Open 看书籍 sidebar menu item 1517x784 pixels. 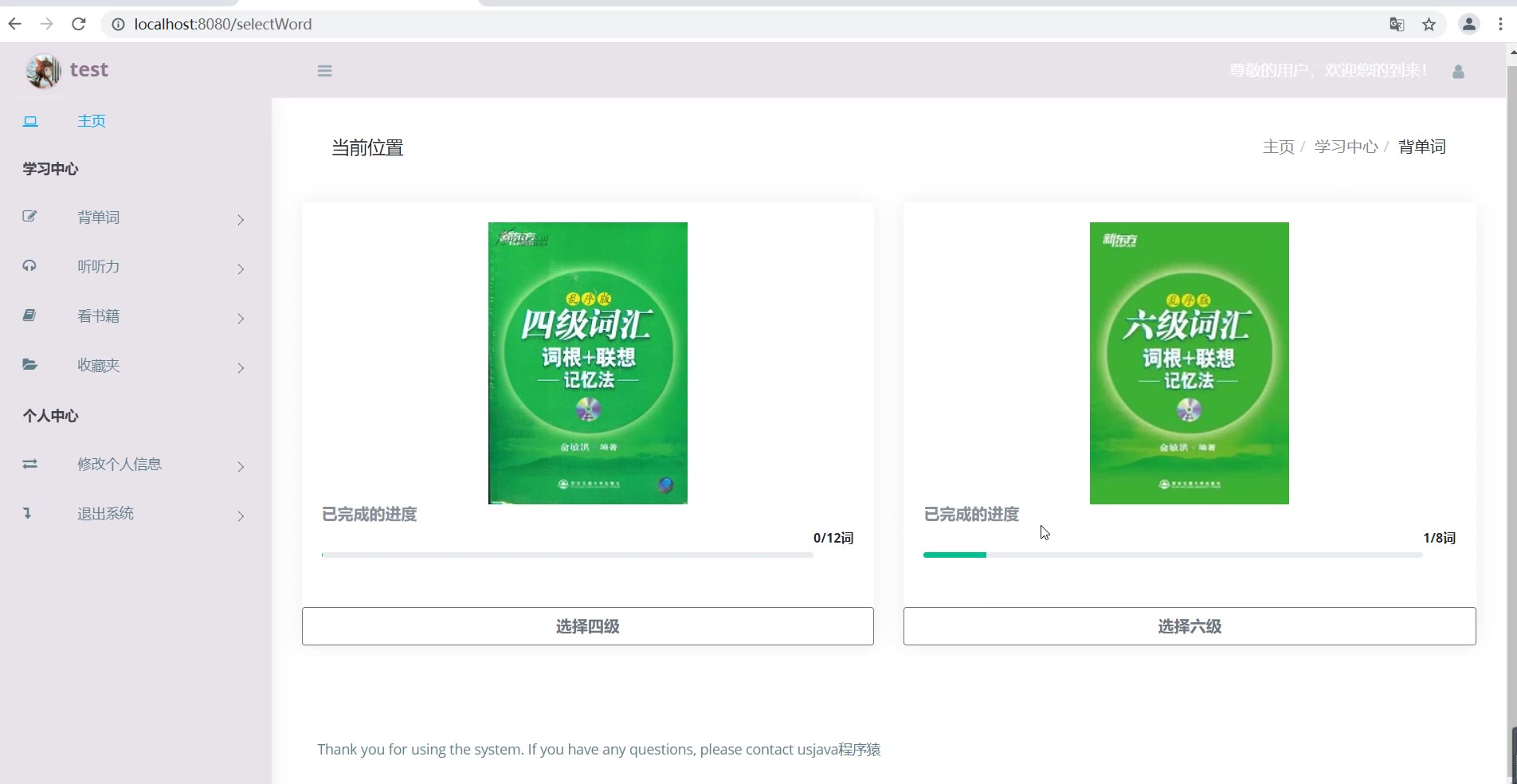[99, 316]
